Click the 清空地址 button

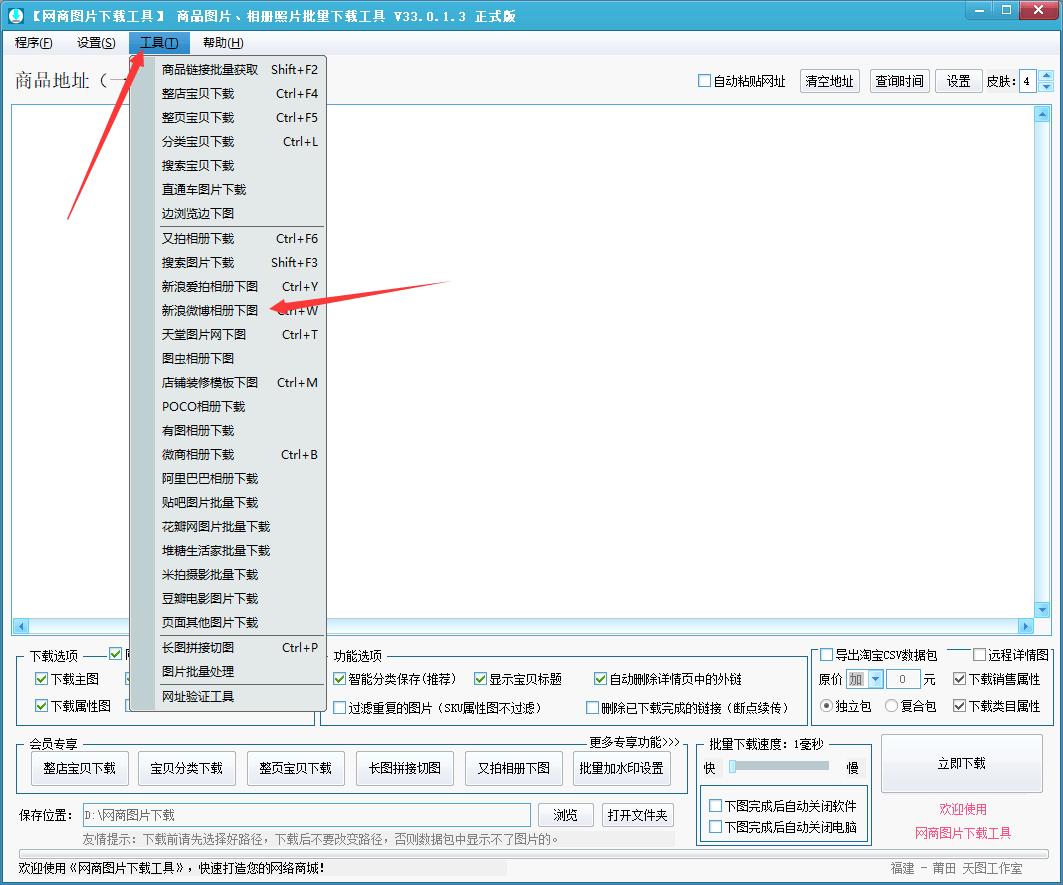829,81
